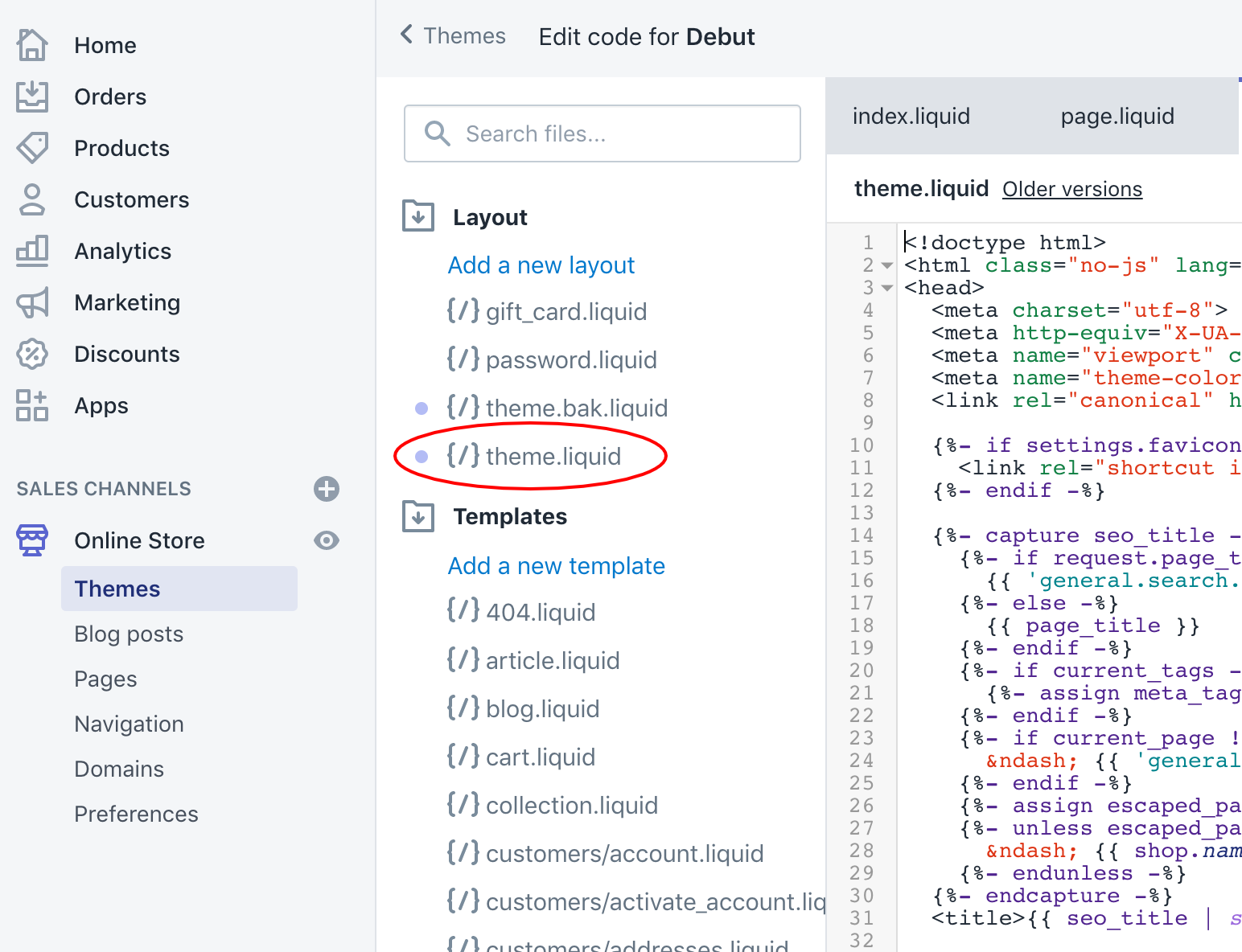
Task: Select the Products tag icon
Action: [x=32, y=148]
